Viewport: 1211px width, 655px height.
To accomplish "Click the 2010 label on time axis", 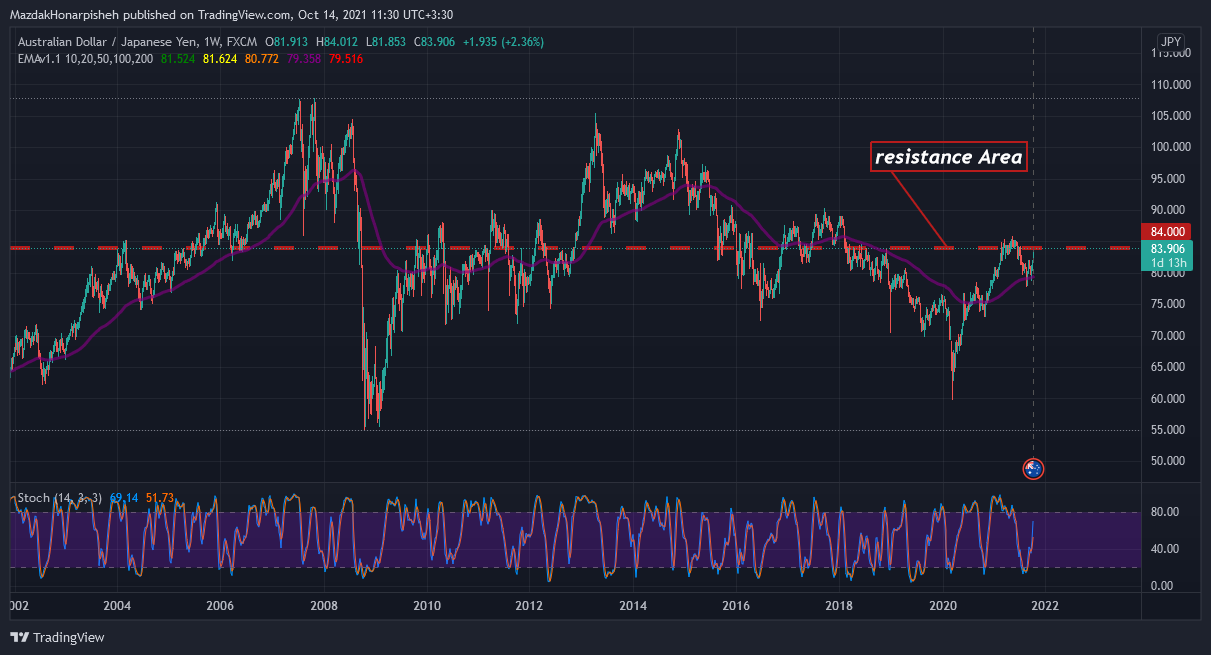I will (x=427, y=606).
